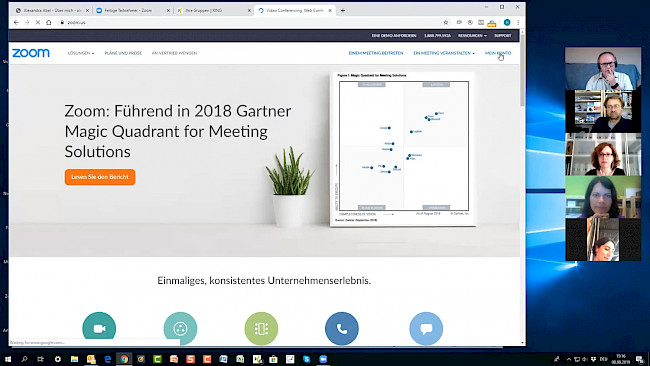Click the zoom.us address bar
The height and width of the screenshot is (366, 650).
(x=249, y=22)
